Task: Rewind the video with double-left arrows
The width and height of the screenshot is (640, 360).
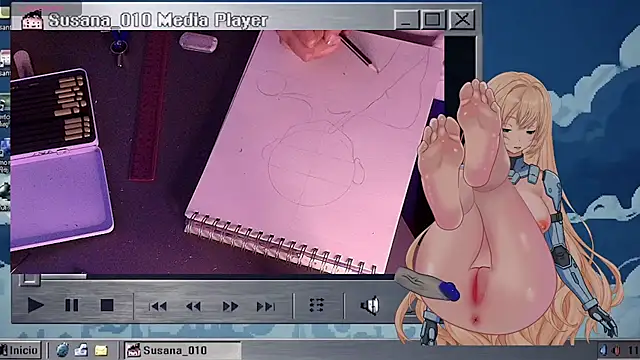Action: [x=193, y=306]
